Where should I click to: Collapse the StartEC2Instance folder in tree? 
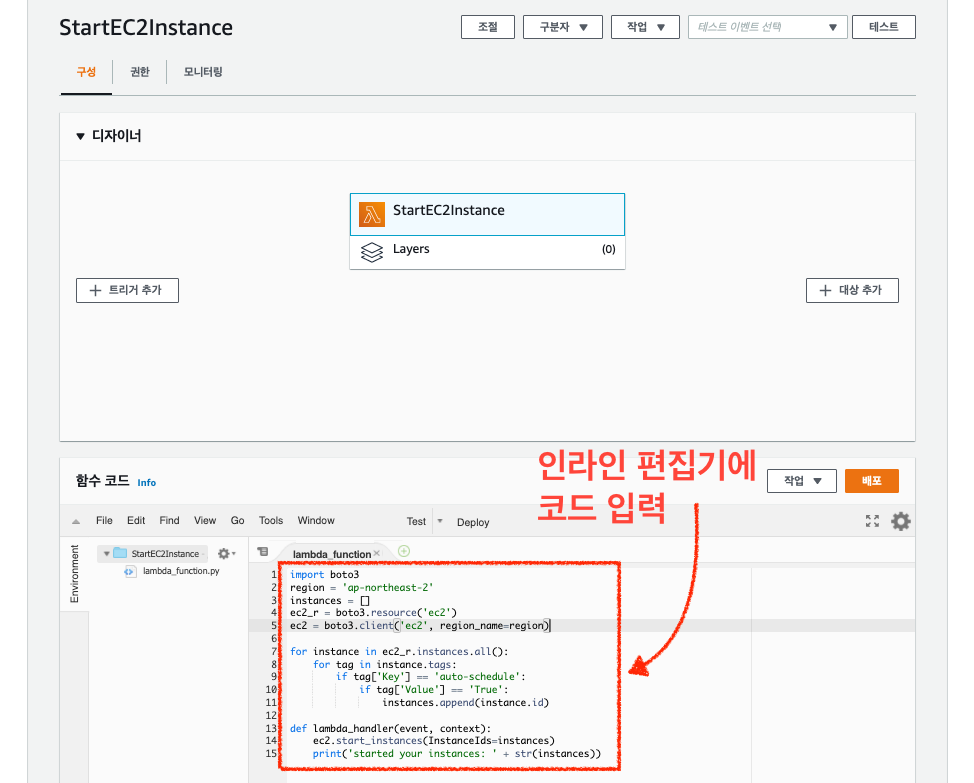(x=106, y=553)
